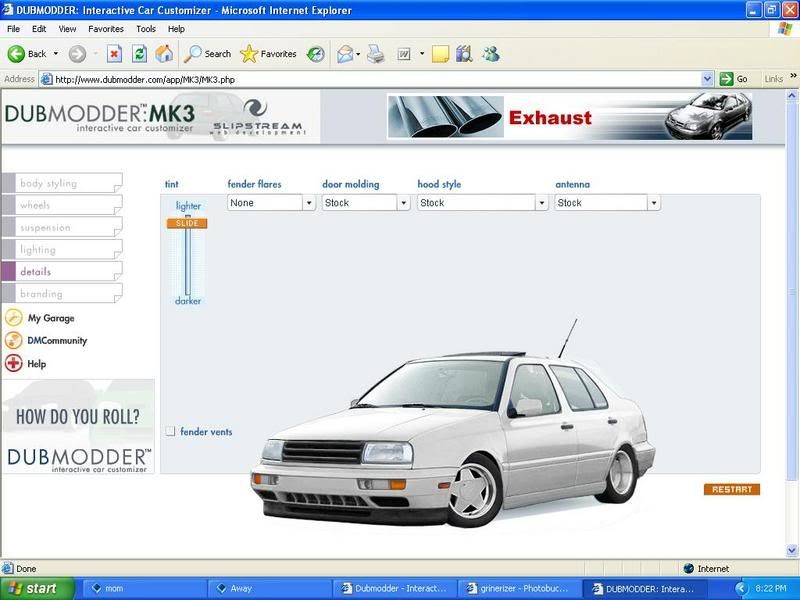Enable the fender vents checkbox
The image size is (800, 600).
click(170, 431)
